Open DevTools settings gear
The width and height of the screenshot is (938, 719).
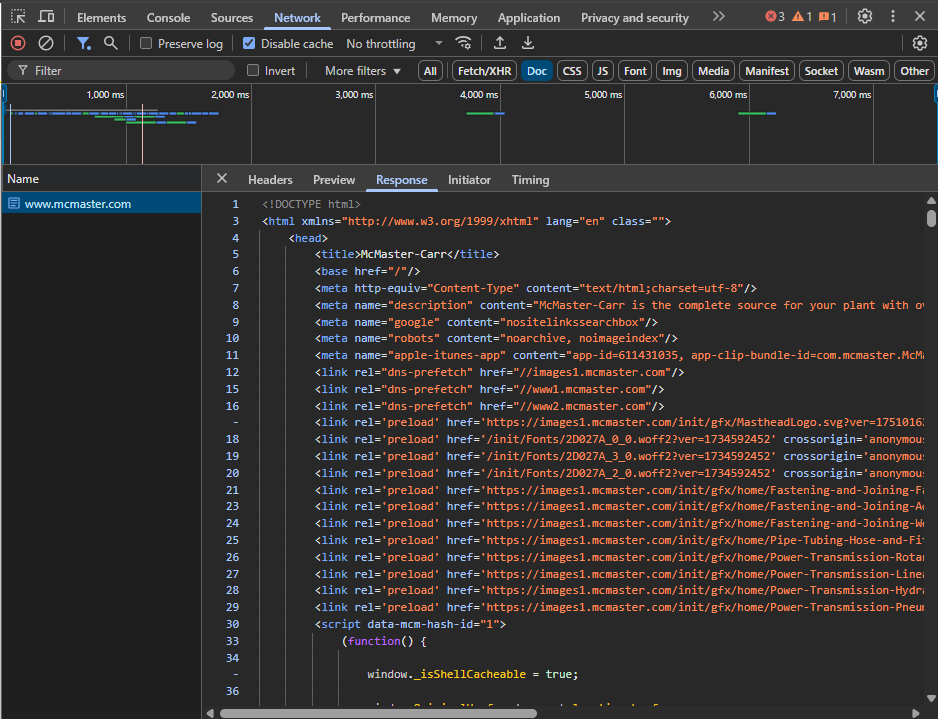[864, 16]
